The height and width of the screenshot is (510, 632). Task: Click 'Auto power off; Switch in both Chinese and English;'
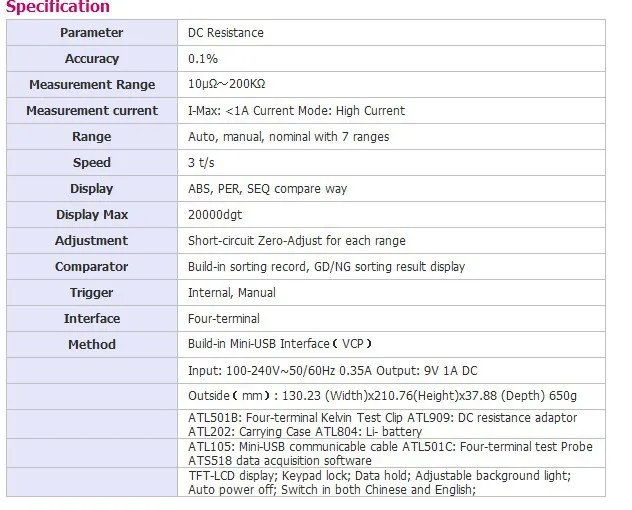point(332,490)
